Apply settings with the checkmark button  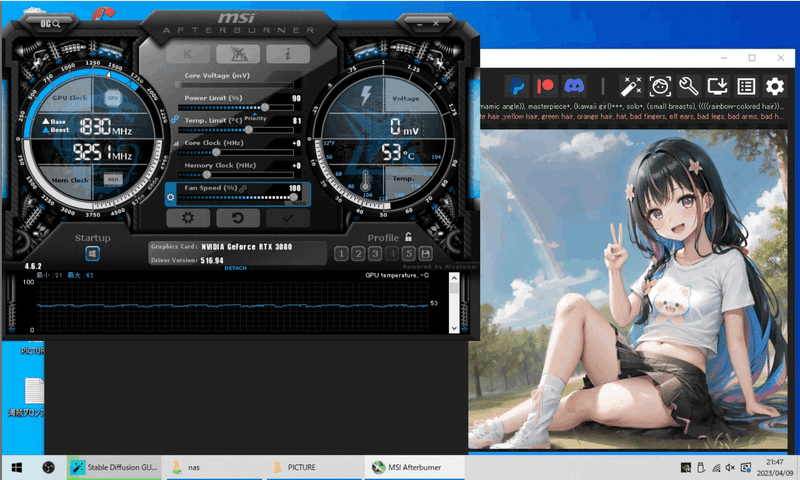tap(288, 218)
